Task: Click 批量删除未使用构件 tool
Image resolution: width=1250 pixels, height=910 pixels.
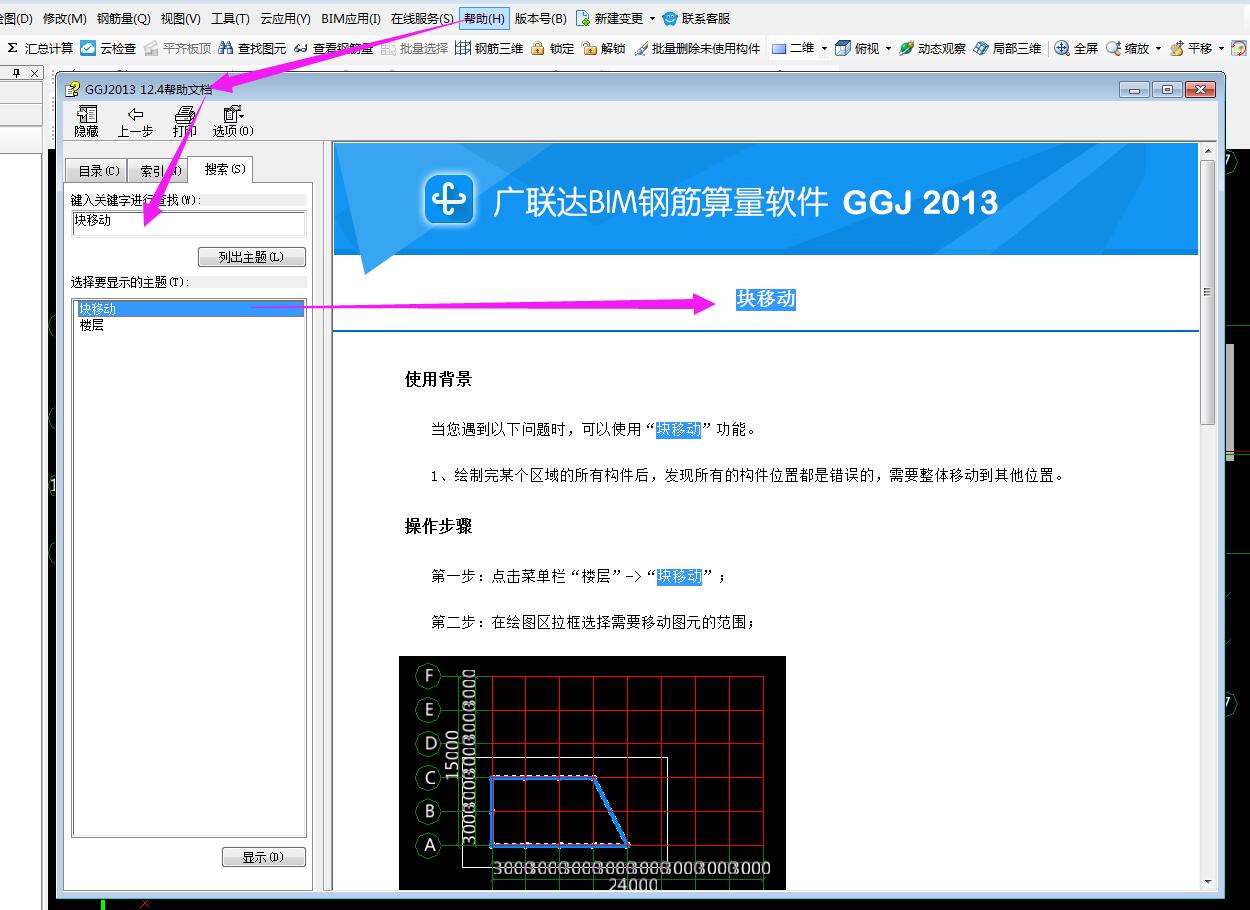Action: pyautogui.click(x=697, y=48)
